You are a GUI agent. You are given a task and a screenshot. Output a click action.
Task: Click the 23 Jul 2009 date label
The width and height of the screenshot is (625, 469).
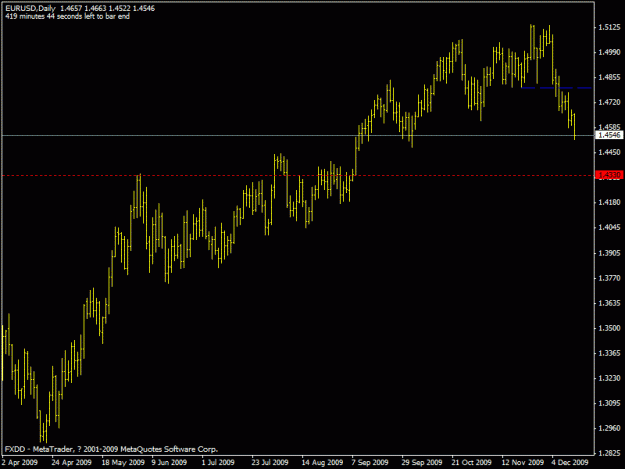[270, 462]
